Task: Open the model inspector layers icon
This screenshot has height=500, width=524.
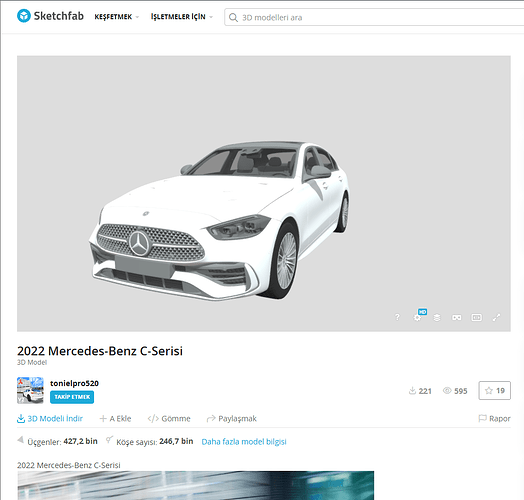Action: click(437, 318)
